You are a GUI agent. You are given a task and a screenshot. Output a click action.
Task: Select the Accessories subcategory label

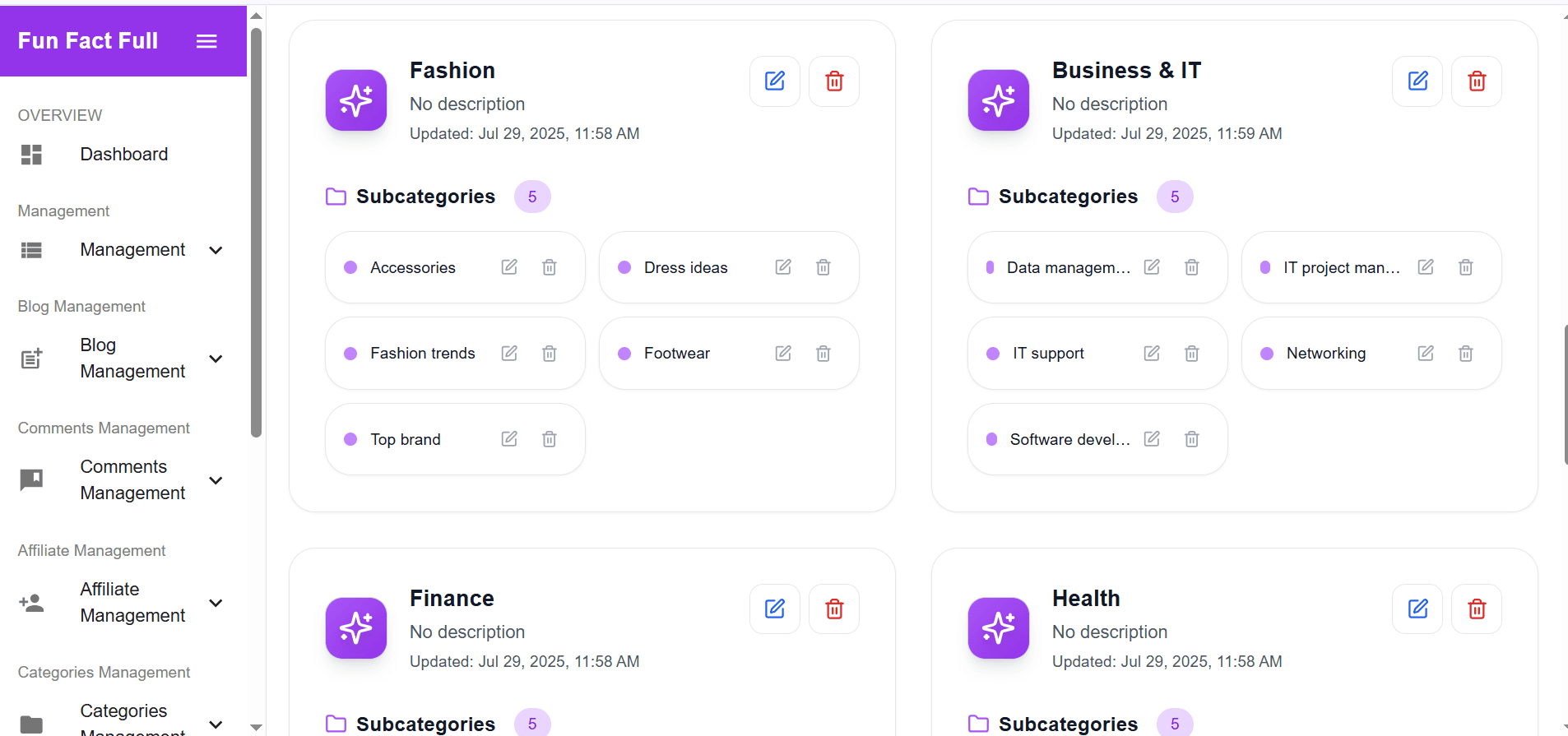413,267
